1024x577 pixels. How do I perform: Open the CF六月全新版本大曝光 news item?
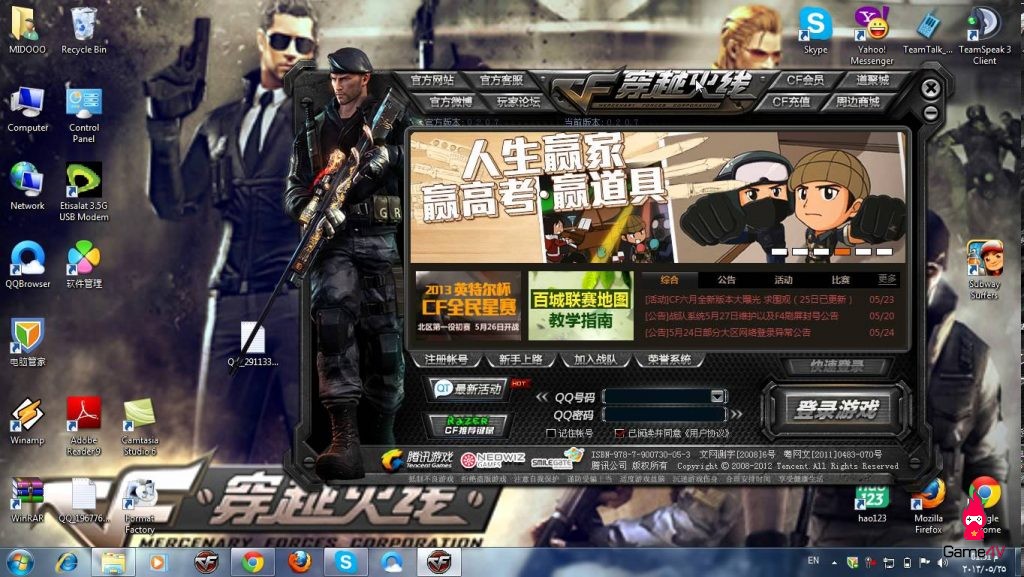pos(749,300)
